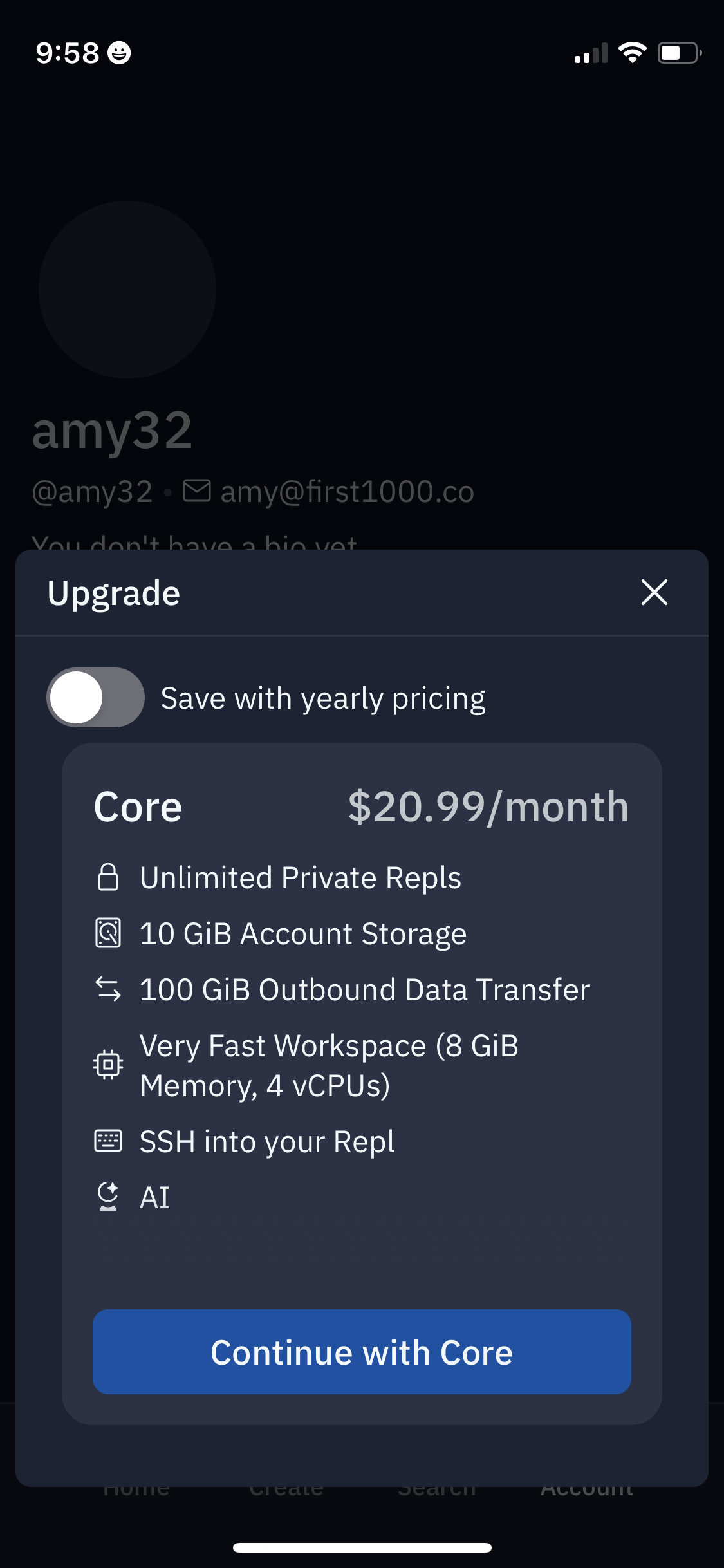Screen dimensions: 724x1568
Task: Tap the keyboard SSH icon
Action: (108, 1141)
